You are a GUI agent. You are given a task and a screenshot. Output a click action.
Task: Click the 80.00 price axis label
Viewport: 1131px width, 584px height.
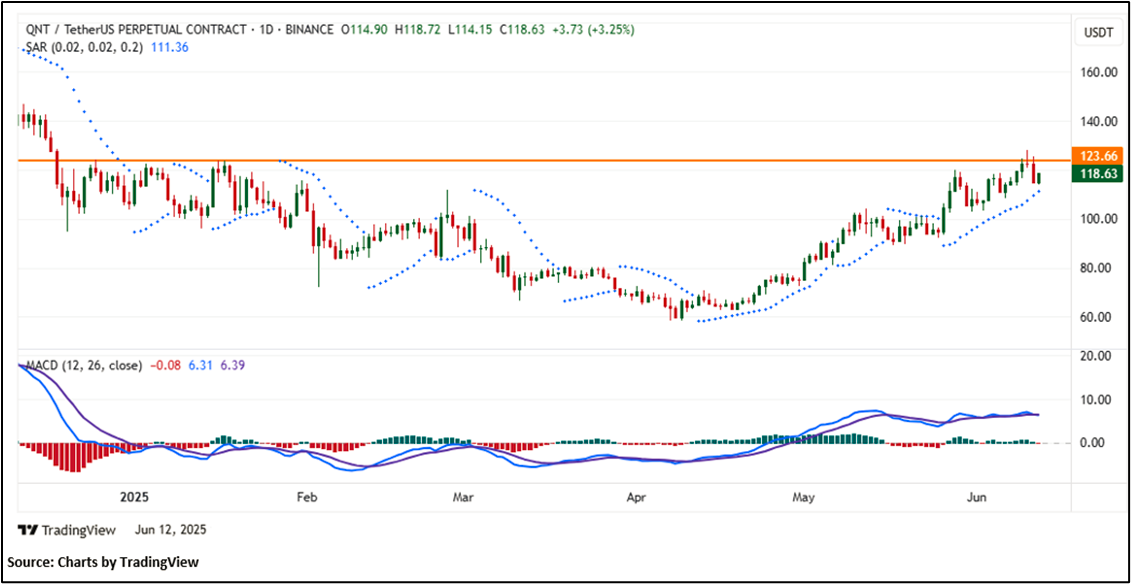[x=1097, y=268]
